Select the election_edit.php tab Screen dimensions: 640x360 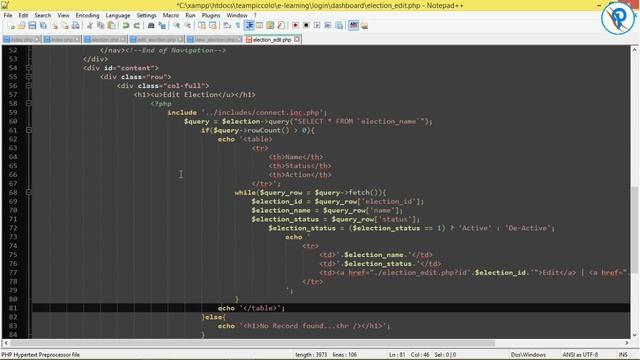pyautogui.click(x=271, y=40)
